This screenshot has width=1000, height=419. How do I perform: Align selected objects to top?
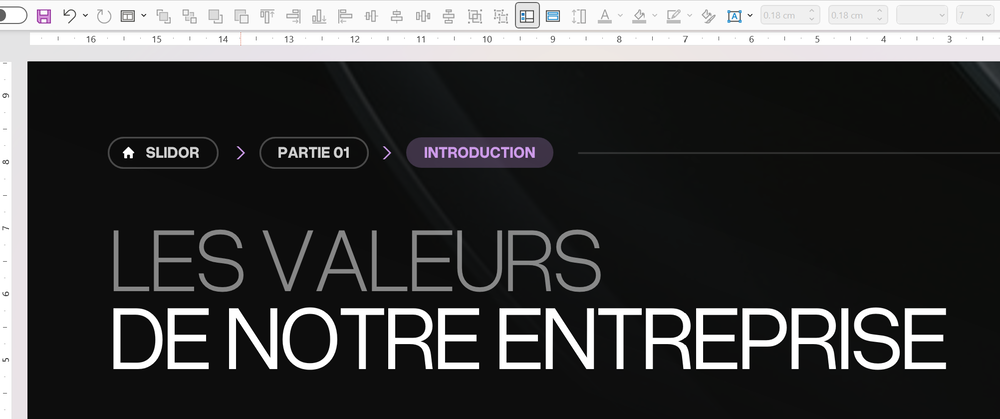pyautogui.click(x=267, y=16)
